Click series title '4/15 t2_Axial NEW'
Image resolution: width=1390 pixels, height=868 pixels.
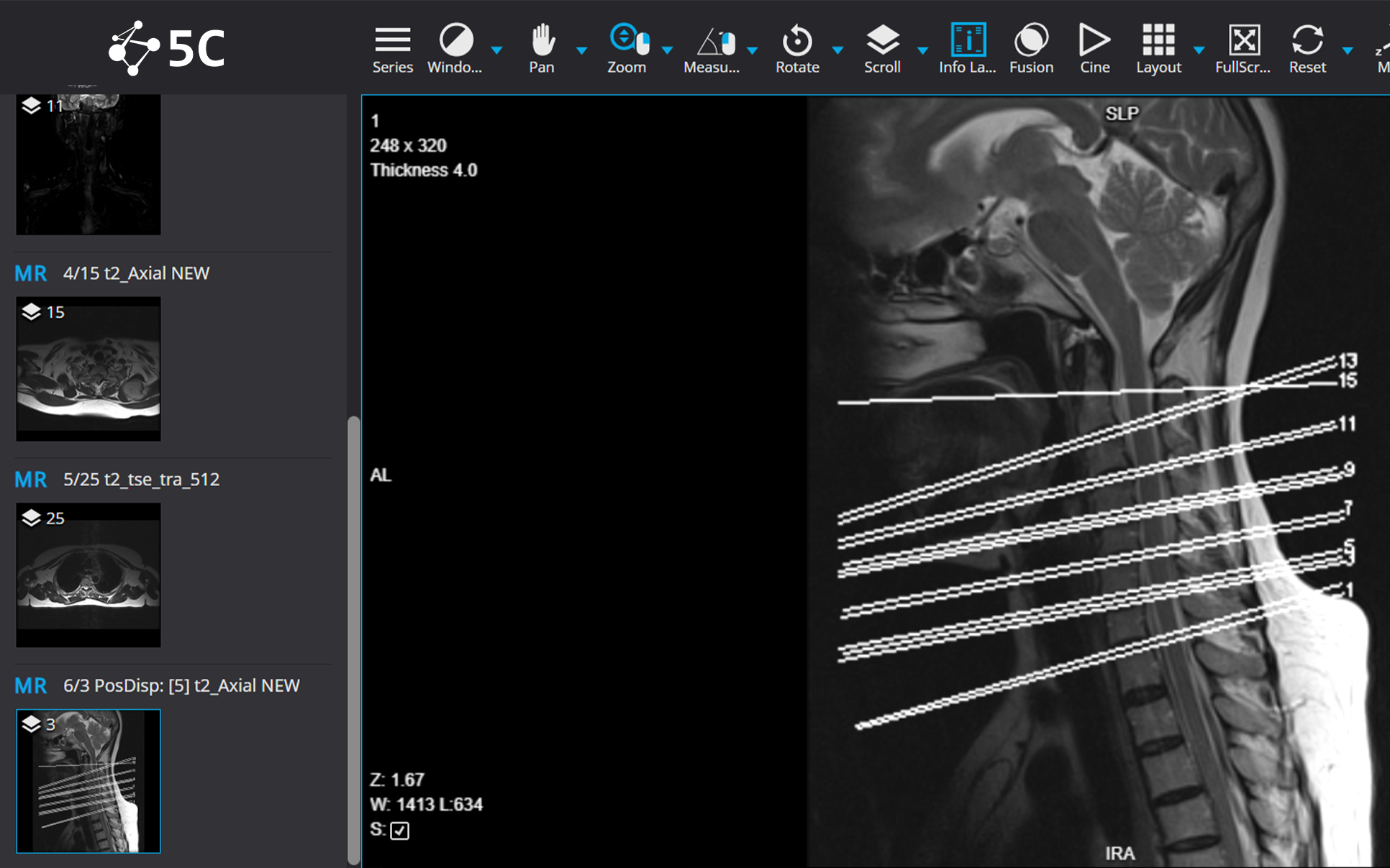136,273
